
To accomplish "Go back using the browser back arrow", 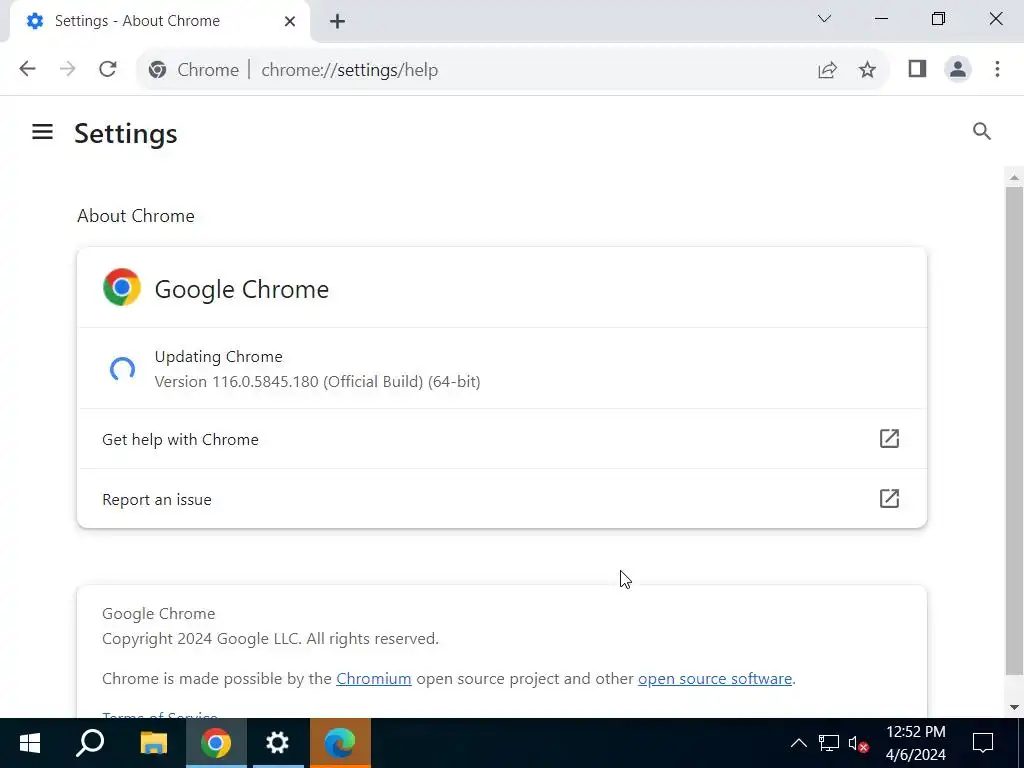I will 27,69.
